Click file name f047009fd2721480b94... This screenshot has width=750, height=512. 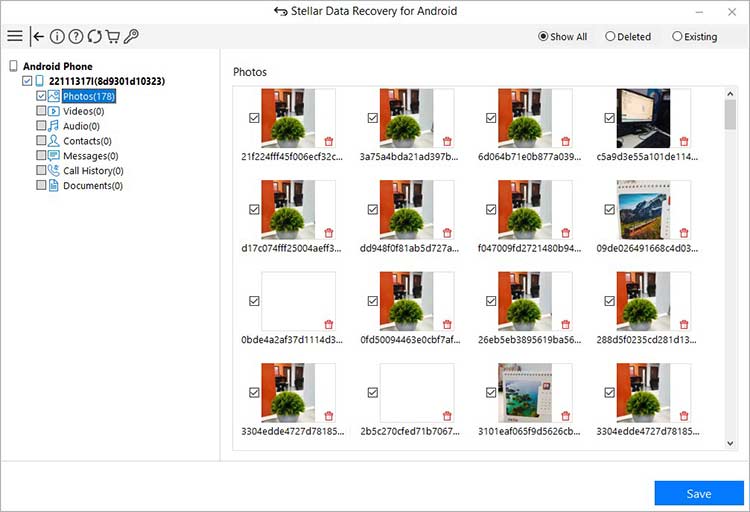529,248
